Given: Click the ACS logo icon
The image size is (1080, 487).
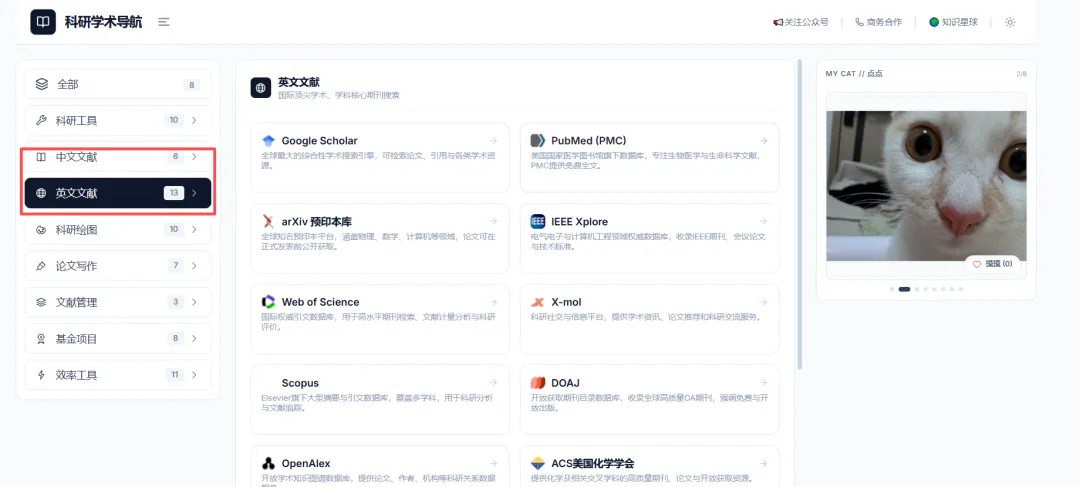Looking at the screenshot, I should click(x=538, y=464).
